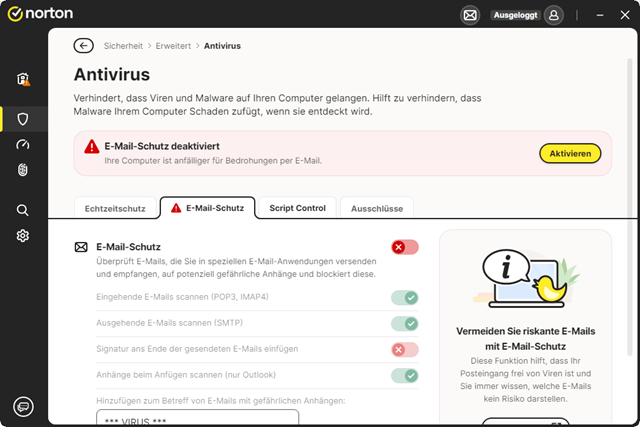This screenshot has height=427, width=640.
Task: Open the search magnifier icon in sidebar
Action: (x=23, y=210)
